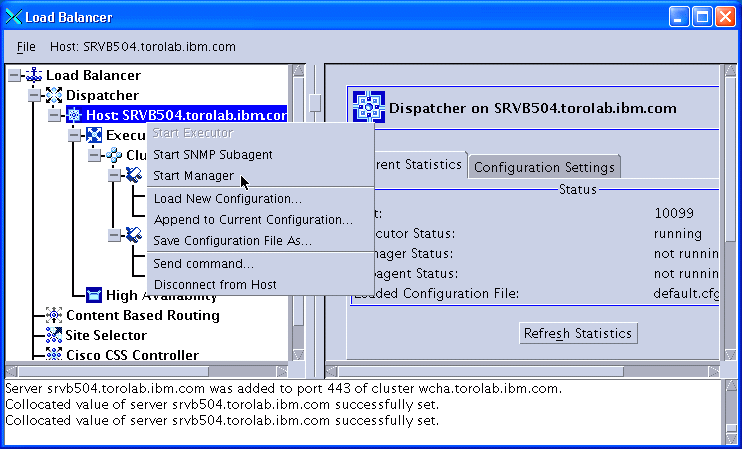Click the Site Selector icon
This screenshot has height=449, width=742.
(x=54, y=335)
